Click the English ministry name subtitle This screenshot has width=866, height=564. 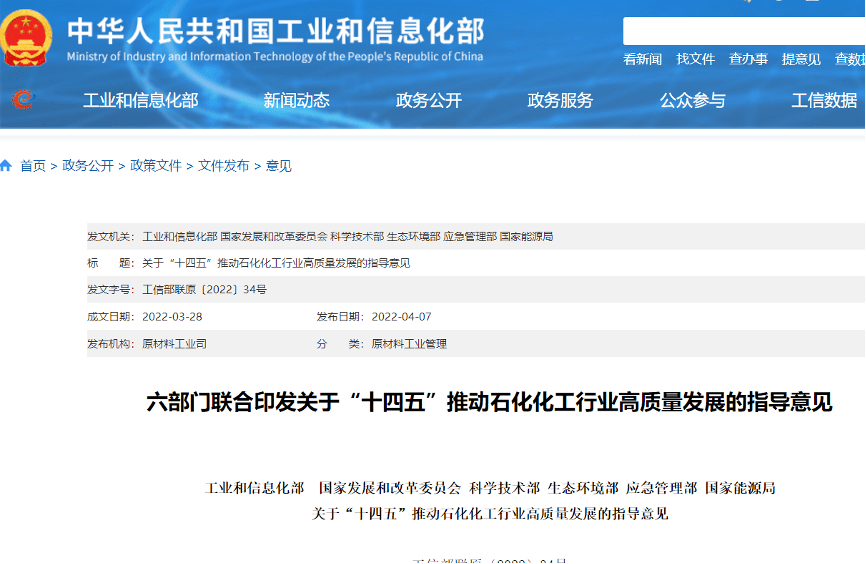click(x=275, y=56)
